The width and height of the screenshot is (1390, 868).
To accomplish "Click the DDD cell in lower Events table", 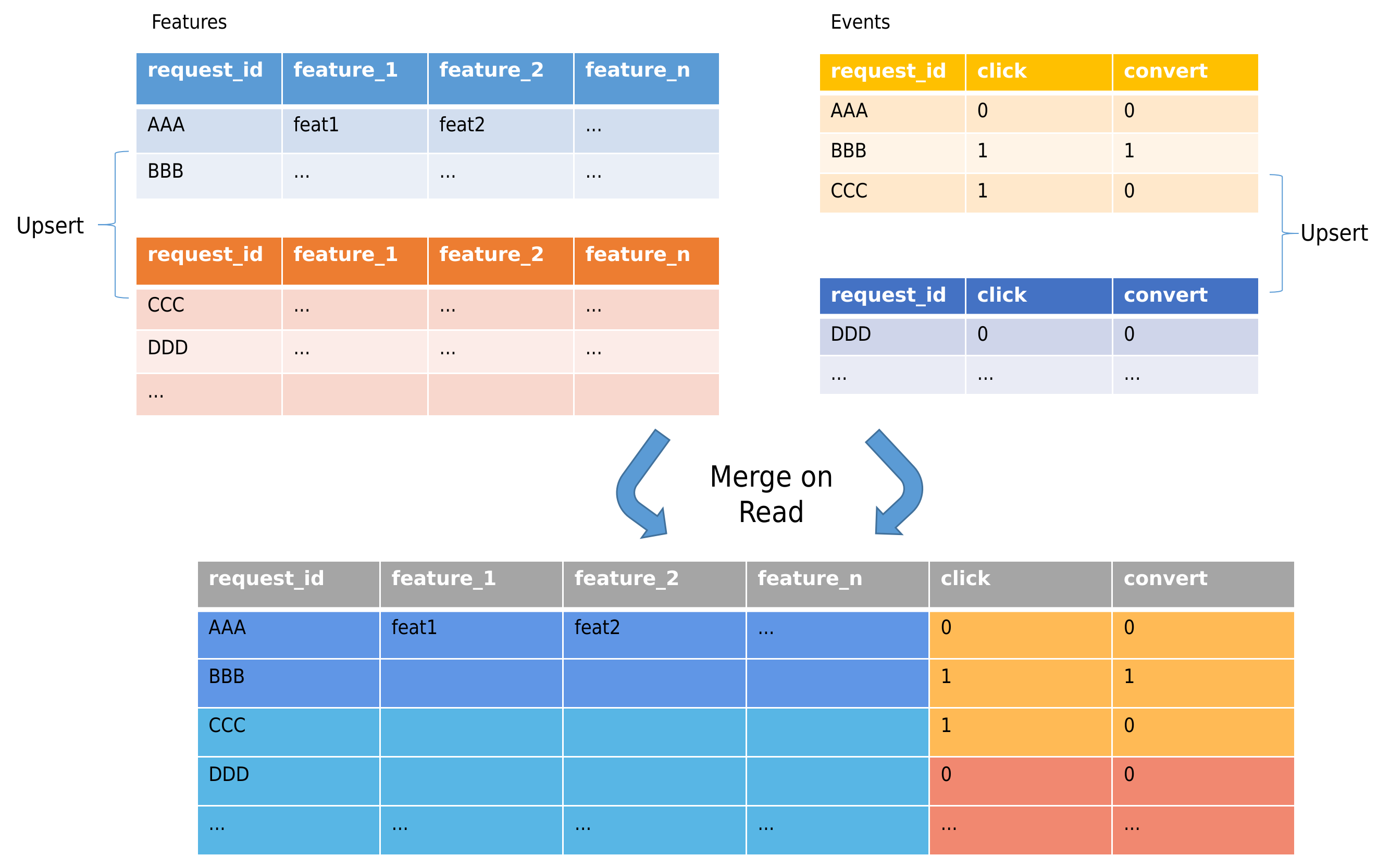I will (x=892, y=337).
